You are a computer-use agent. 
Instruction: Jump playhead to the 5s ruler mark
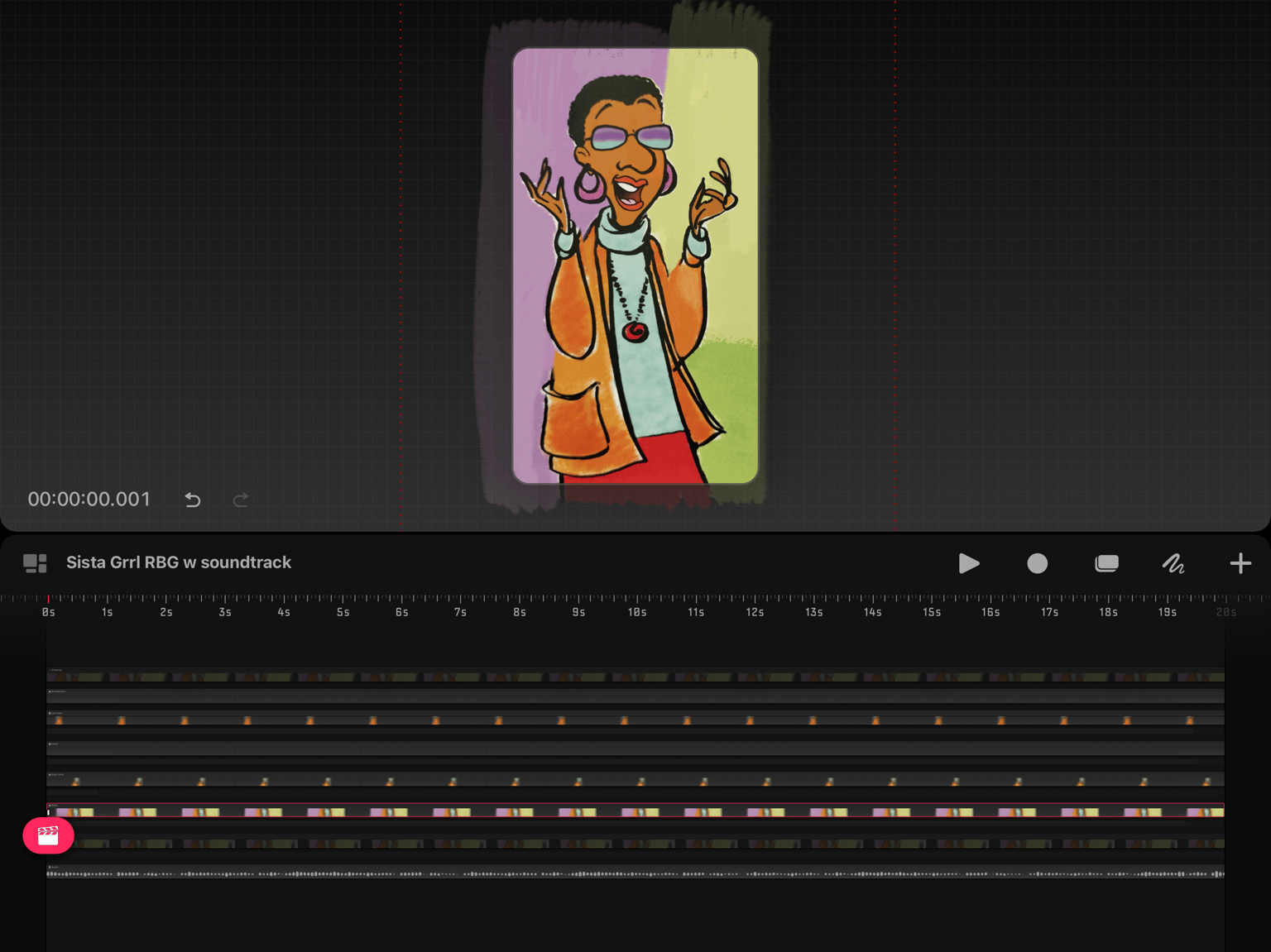[343, 612]
